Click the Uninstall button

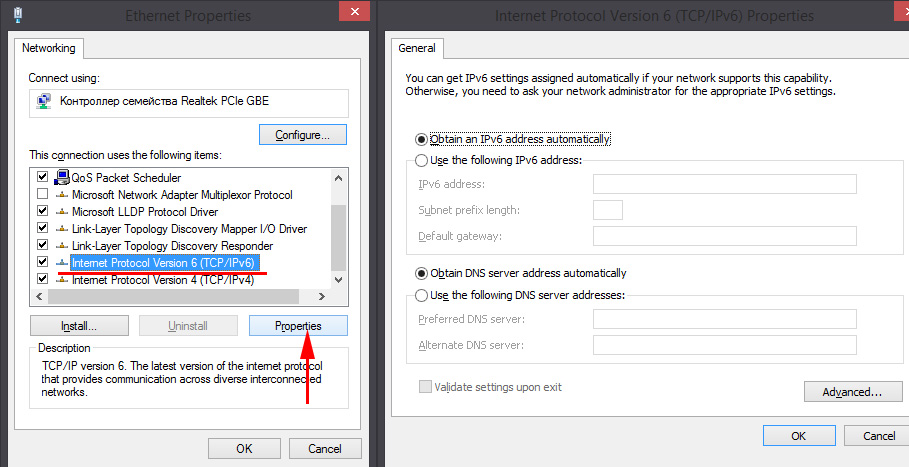188,326
